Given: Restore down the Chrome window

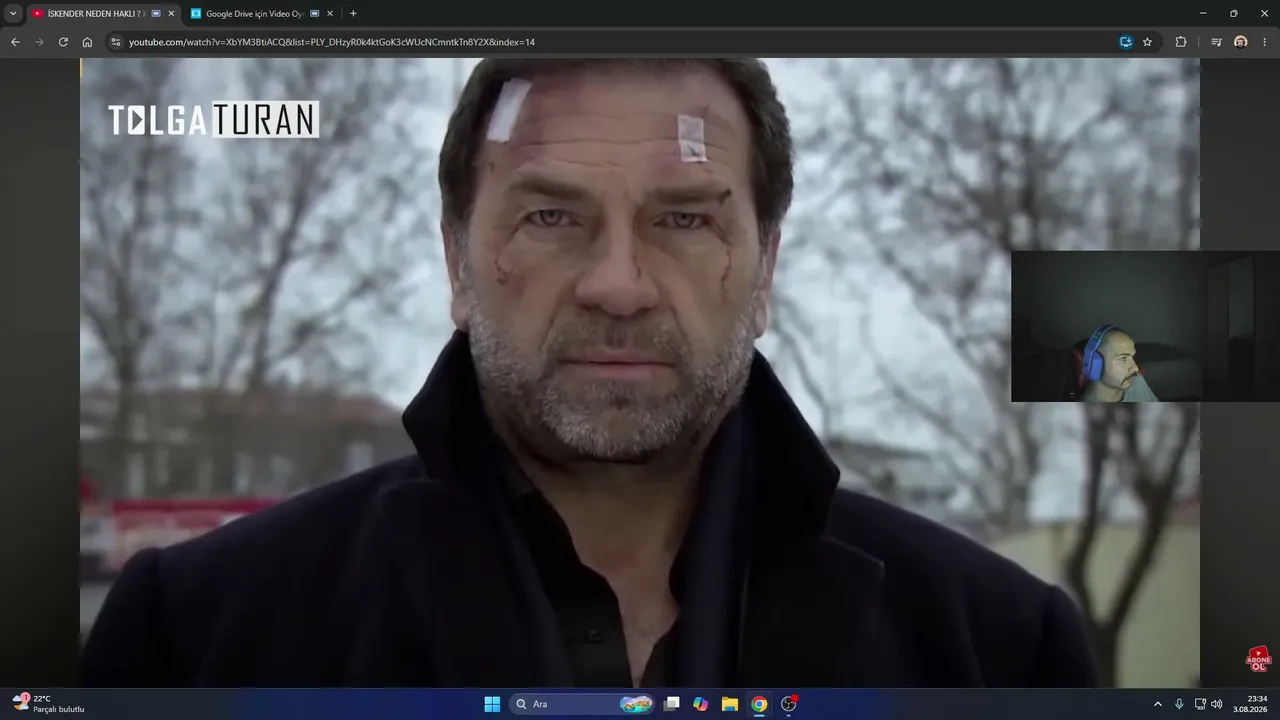Looking at the screenshot, I should (x=1234, y=13).
